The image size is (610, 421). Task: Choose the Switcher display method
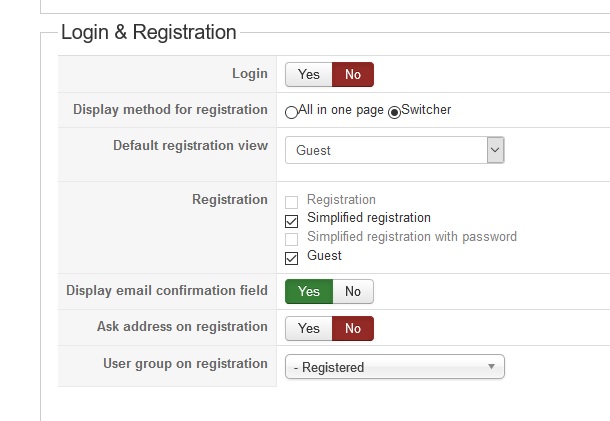pos(394,112)
